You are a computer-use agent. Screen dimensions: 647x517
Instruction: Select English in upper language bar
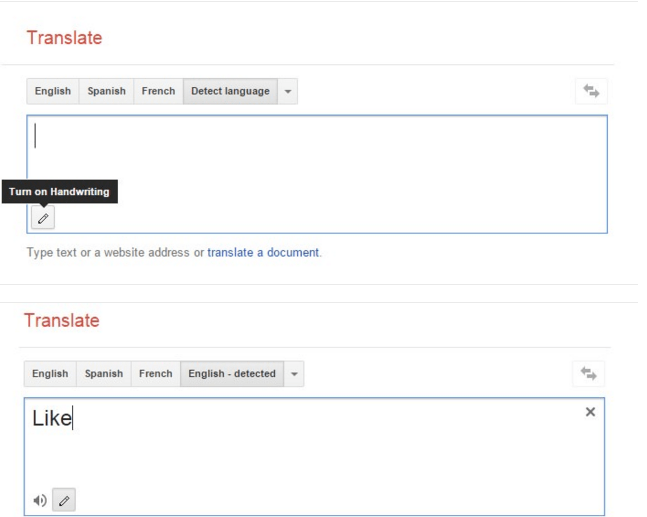pyautogui.click(x=53, y=91)
